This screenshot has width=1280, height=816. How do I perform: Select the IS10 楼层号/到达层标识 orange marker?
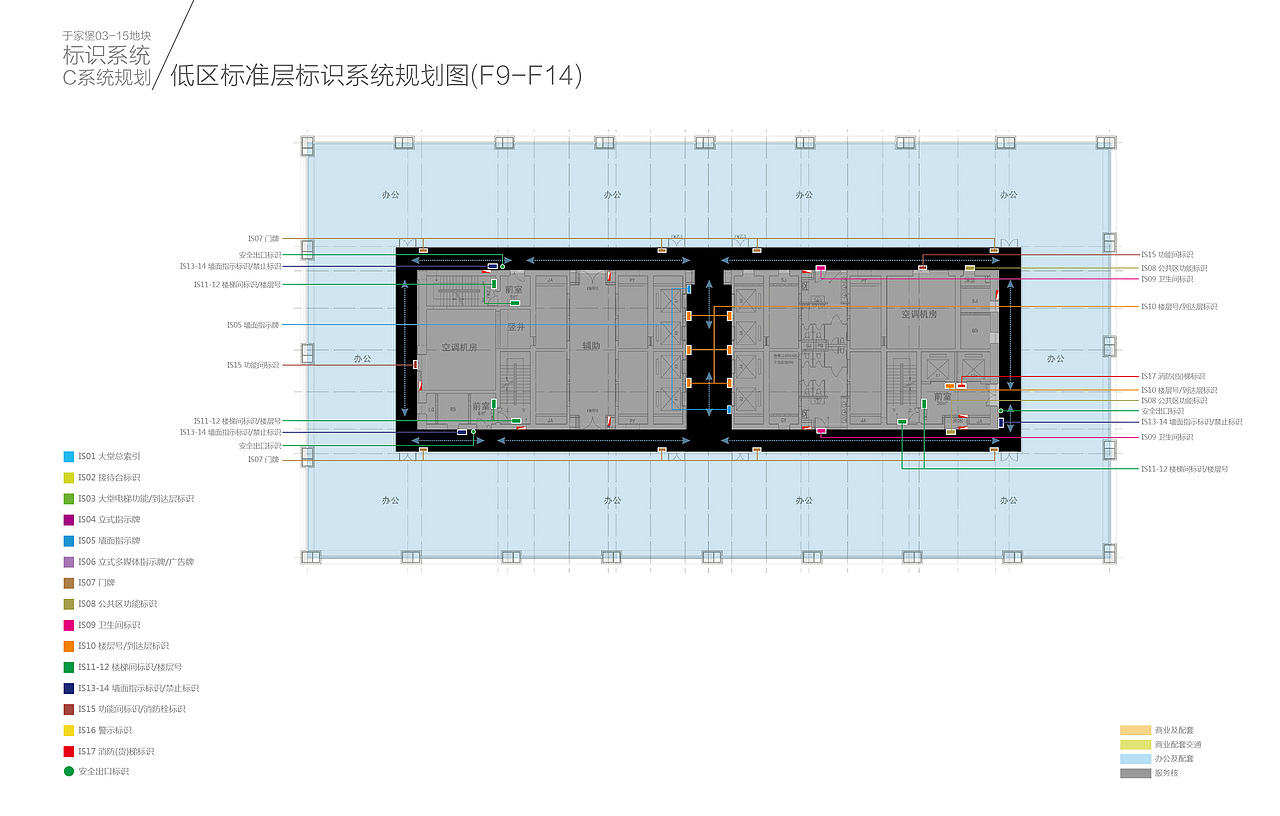[68, 646]
